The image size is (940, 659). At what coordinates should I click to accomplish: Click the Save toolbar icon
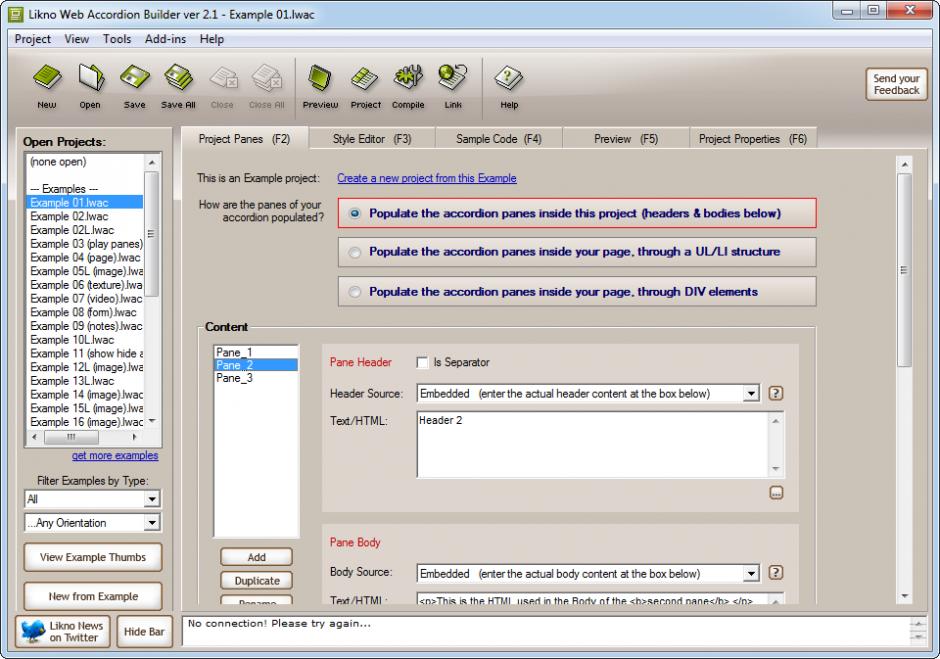(134, 79)
